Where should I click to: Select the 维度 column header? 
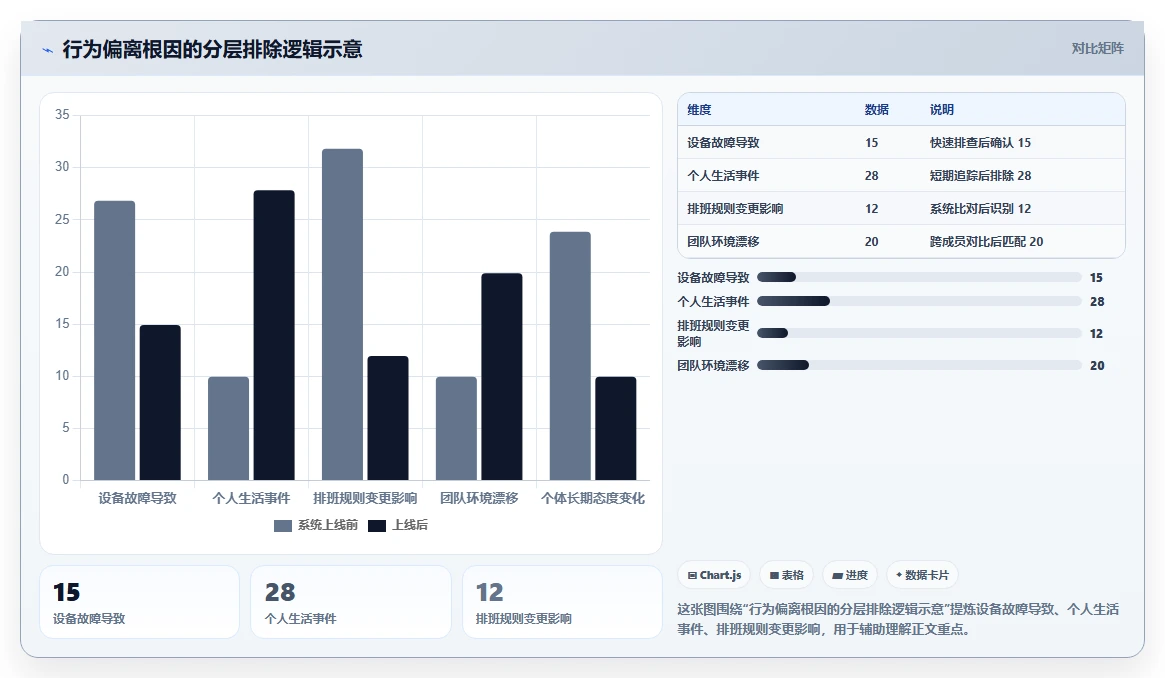coord(699,110)
